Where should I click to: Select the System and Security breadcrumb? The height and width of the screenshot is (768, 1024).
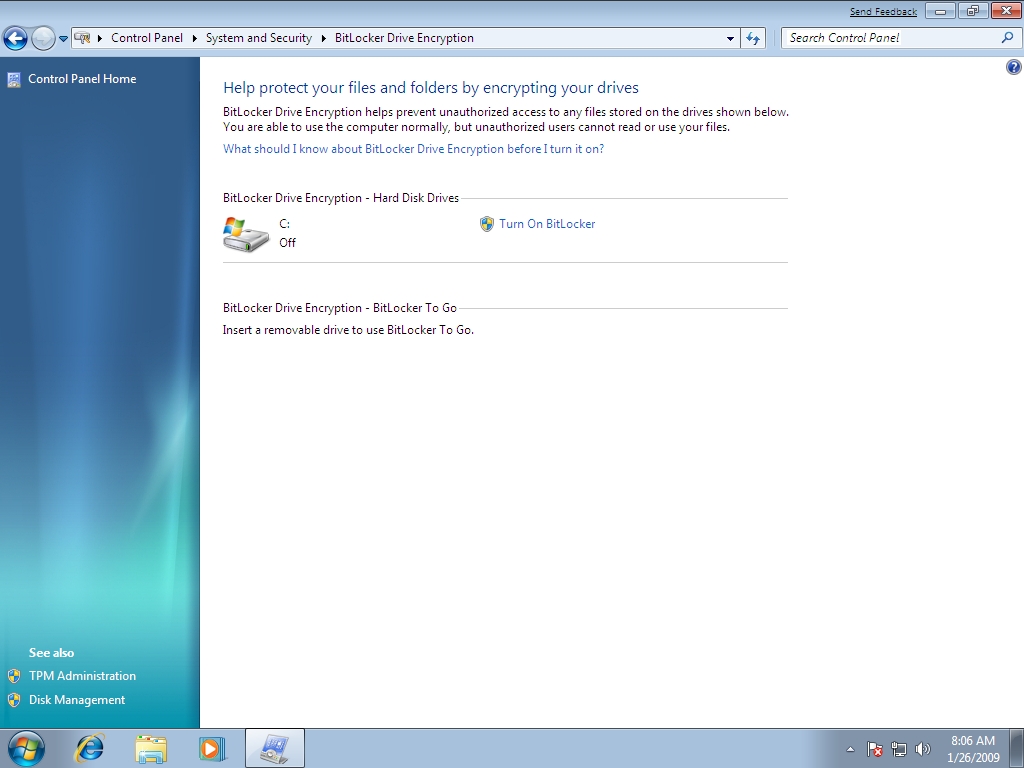pyautogui.click(x=259, y=38)
